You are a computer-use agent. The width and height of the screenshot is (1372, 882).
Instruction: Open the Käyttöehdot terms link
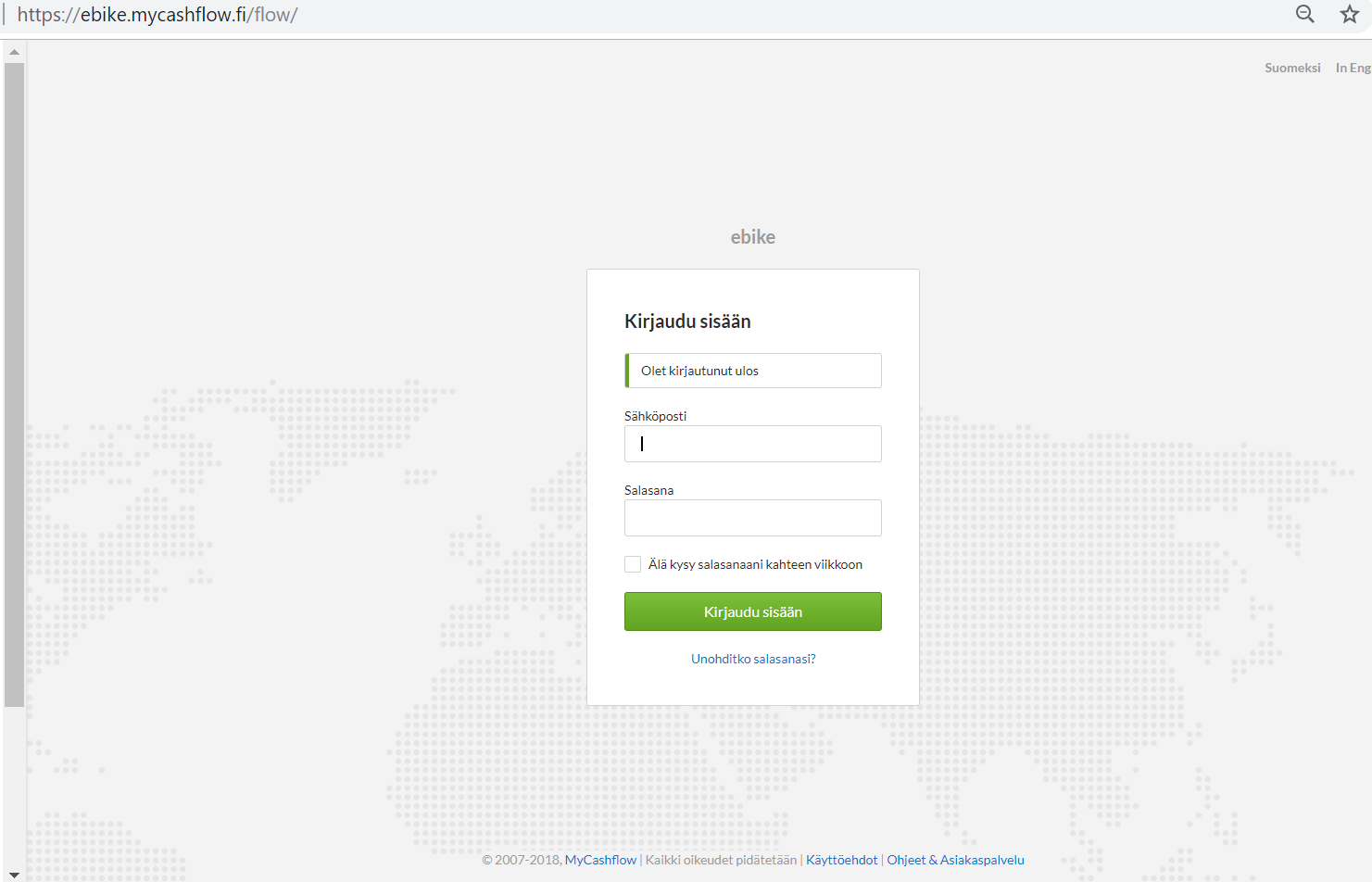pyautogui.click(x=841, y=860)
